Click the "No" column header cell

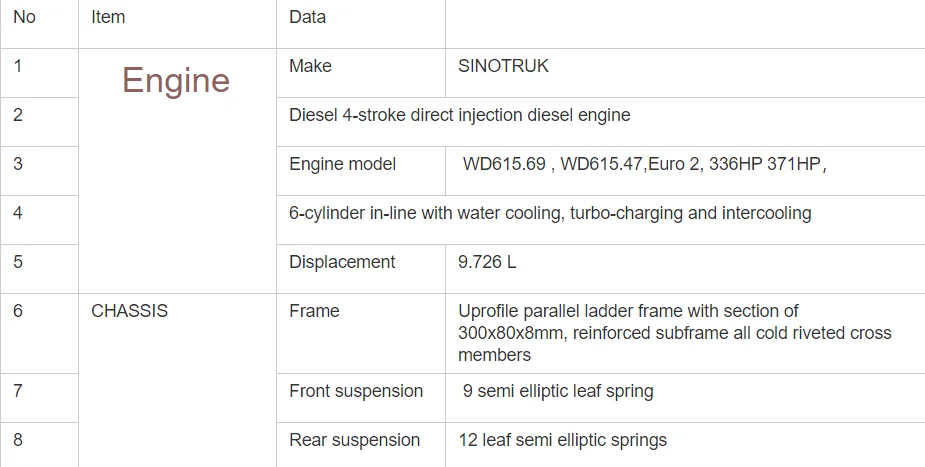pos(24,17)
